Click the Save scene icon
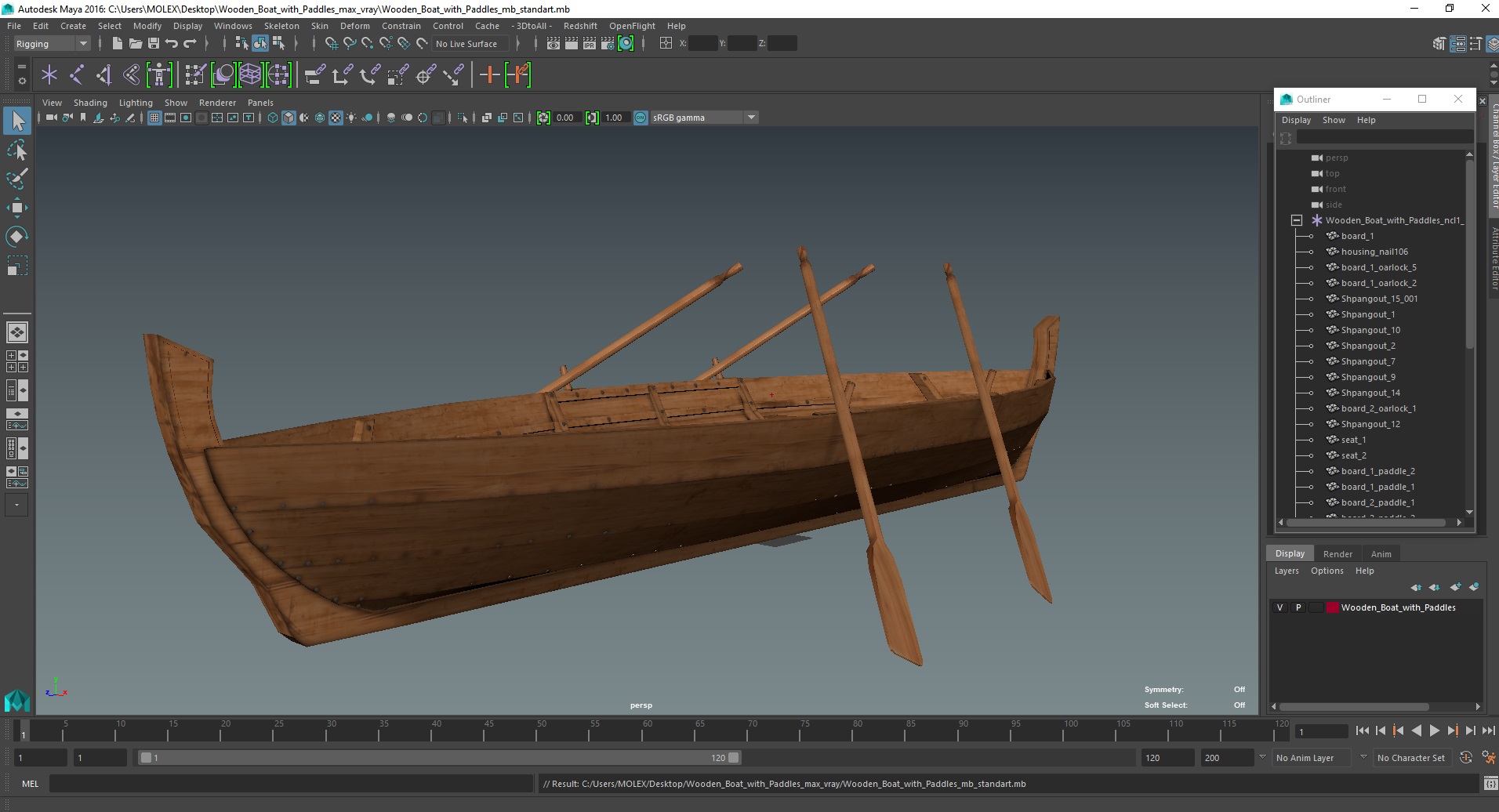1499x812 pixels. (154, 44)
